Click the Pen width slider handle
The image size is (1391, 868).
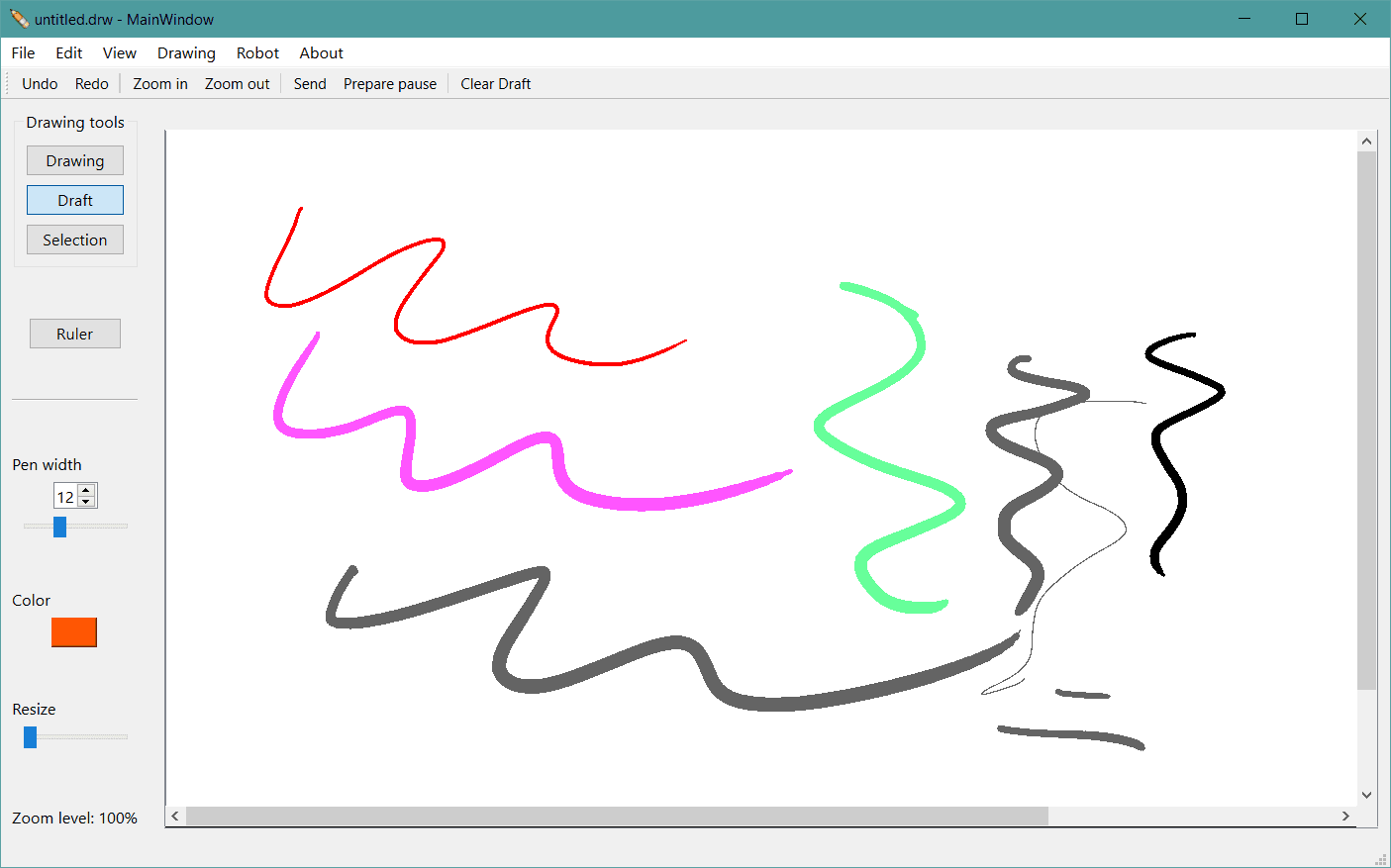60,527
